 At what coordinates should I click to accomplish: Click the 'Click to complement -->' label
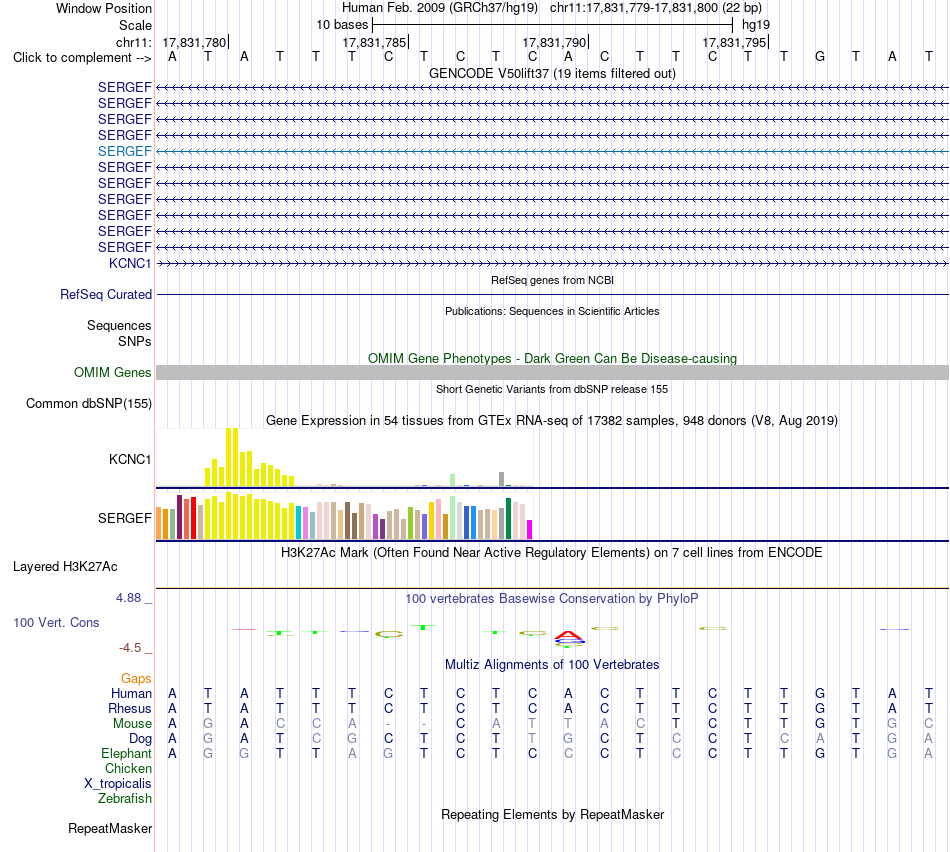(x=82, y=58)
